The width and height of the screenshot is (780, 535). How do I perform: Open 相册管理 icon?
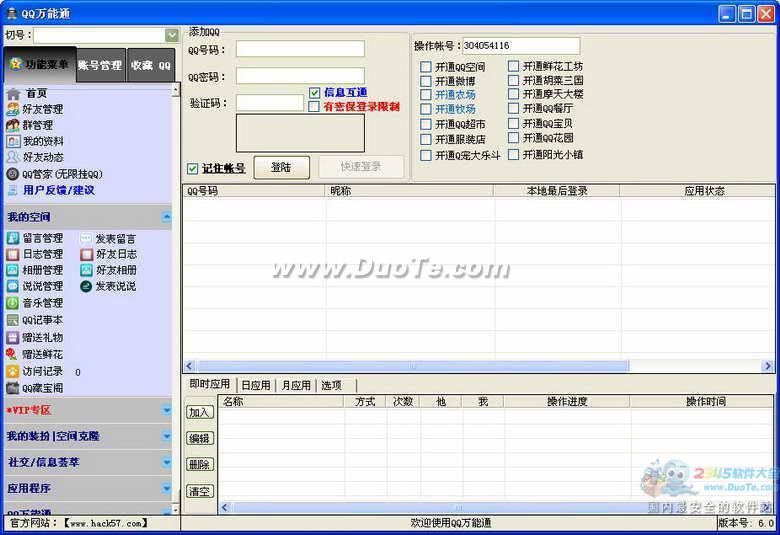coord(13,270)
